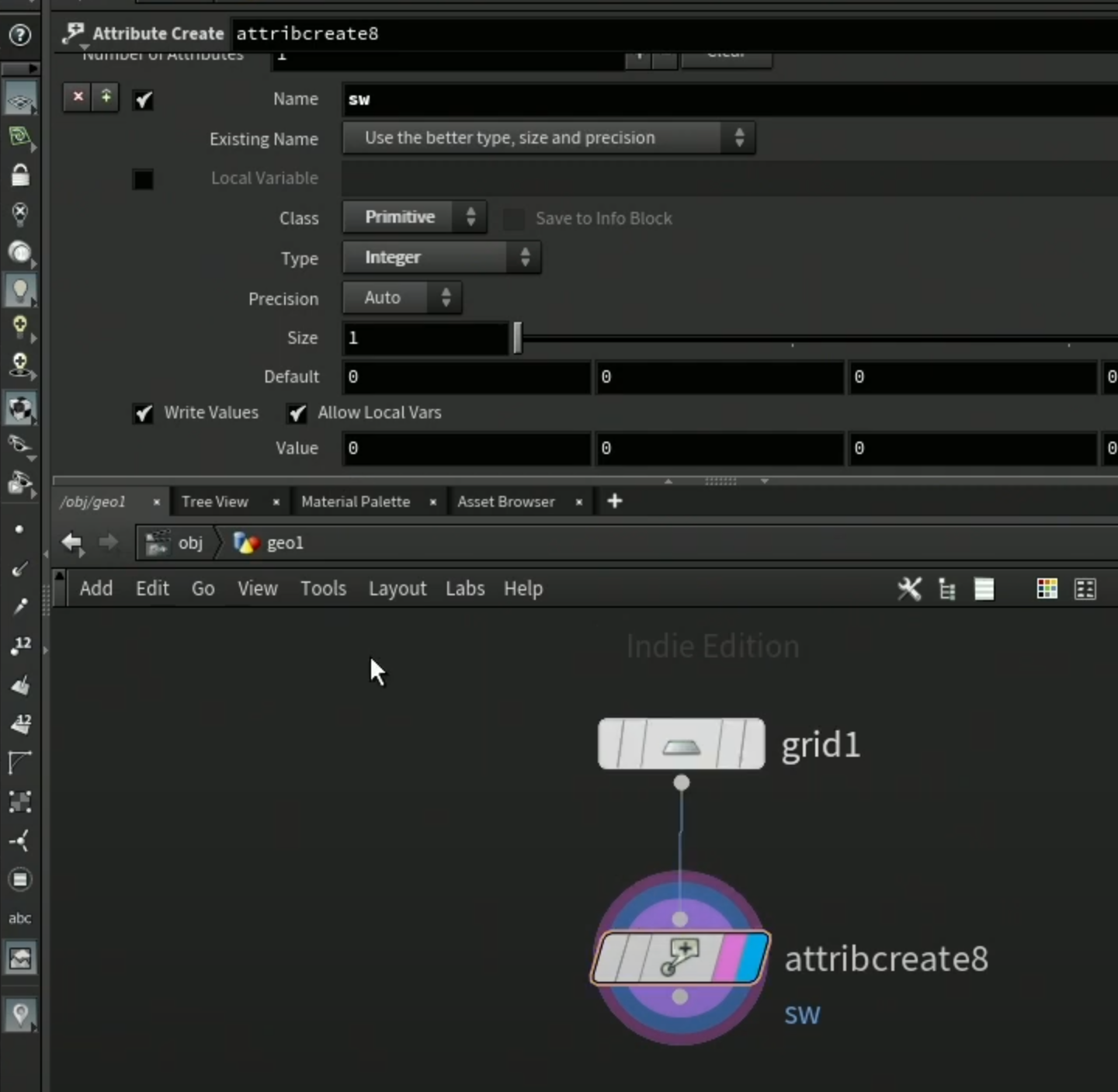
Task: Remove attribute with red X button
Action: click(x=78, y=97)
